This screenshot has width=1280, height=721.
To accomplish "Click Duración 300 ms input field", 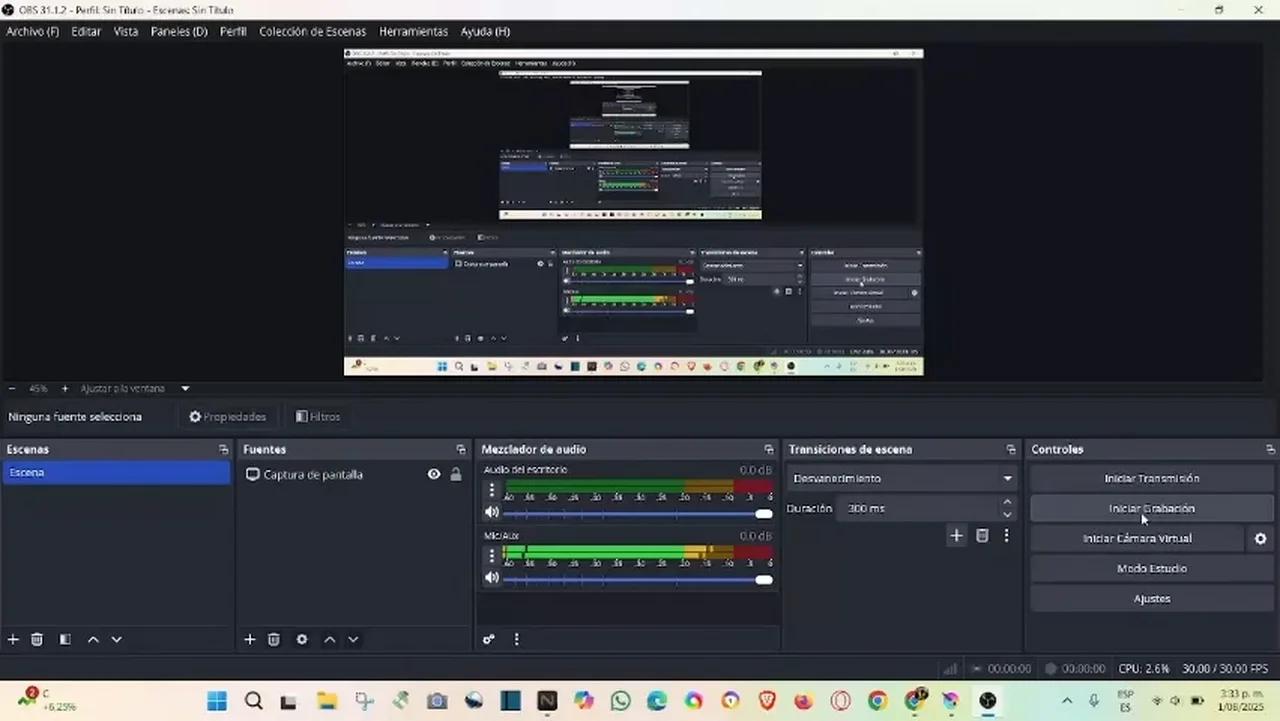I will 925,509.
